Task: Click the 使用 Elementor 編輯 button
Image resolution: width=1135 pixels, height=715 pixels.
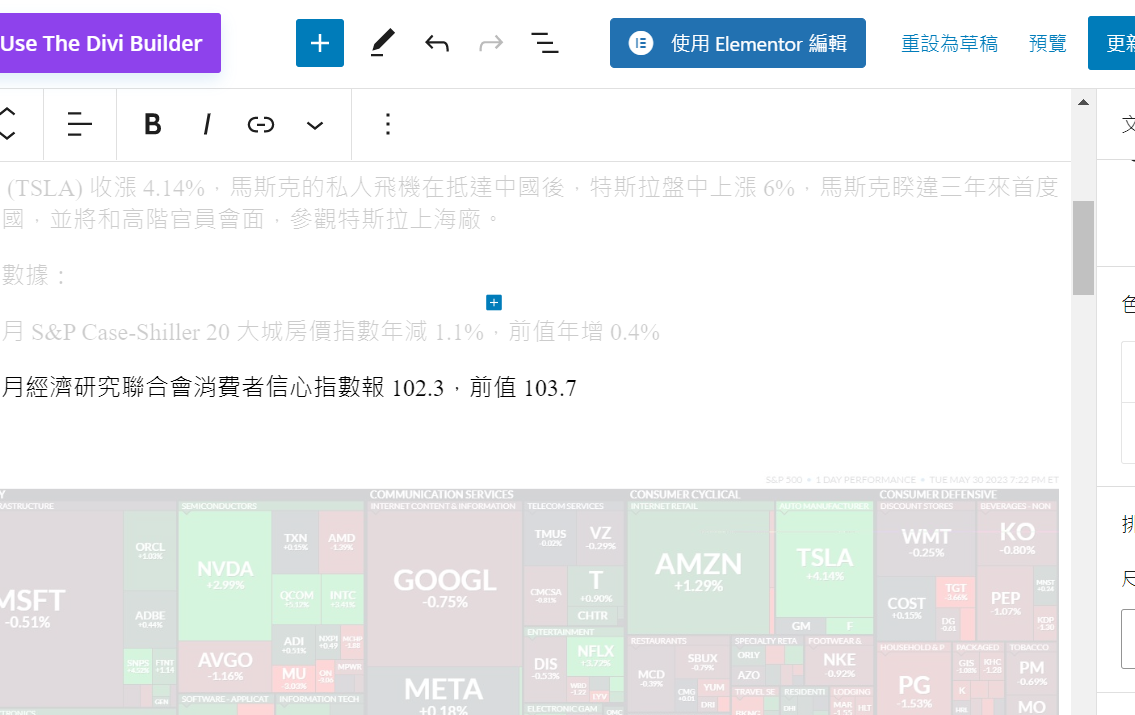Action: (x=738, y=43)
